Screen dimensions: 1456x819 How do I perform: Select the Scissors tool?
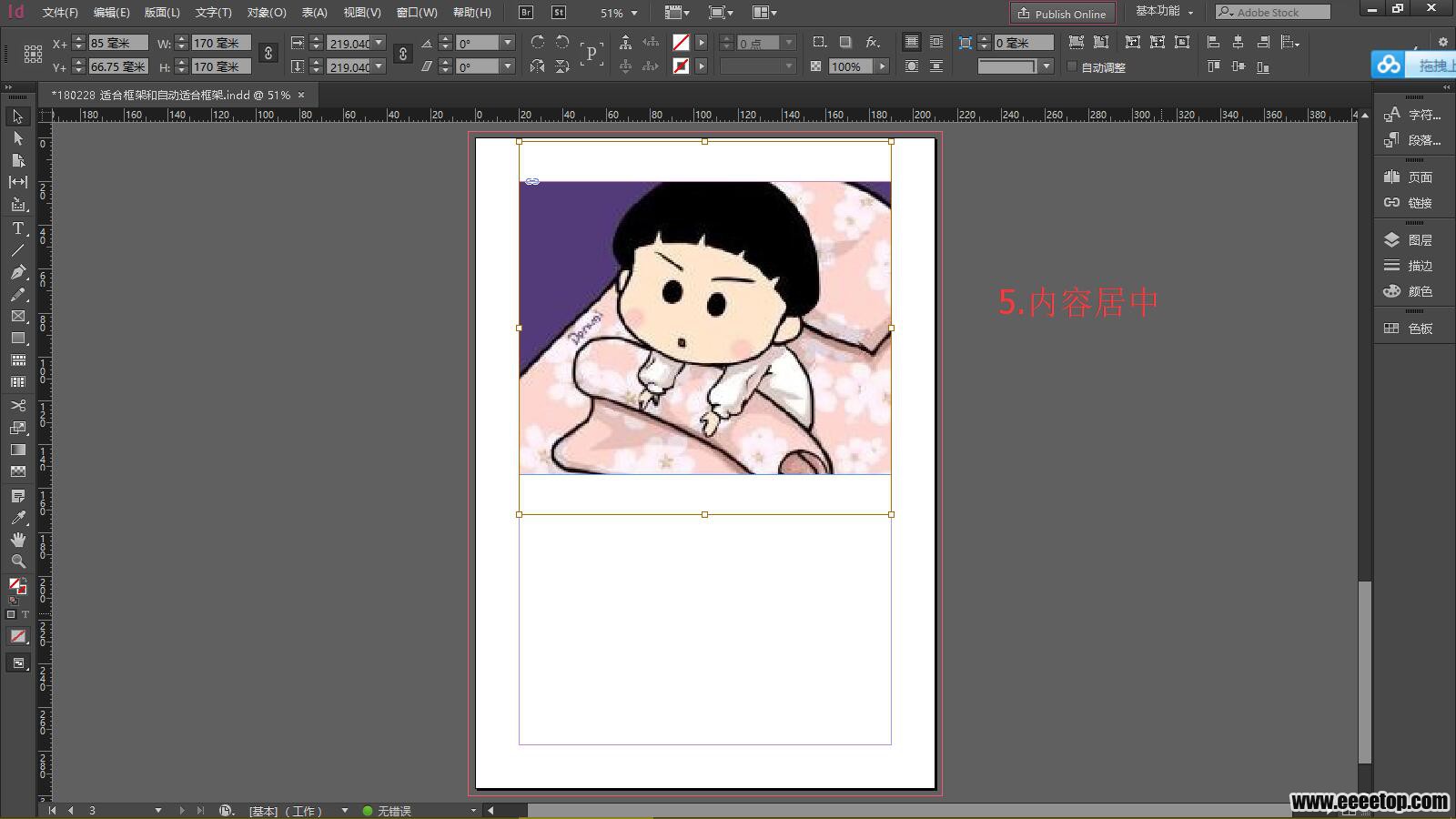[x=17, y=405]
